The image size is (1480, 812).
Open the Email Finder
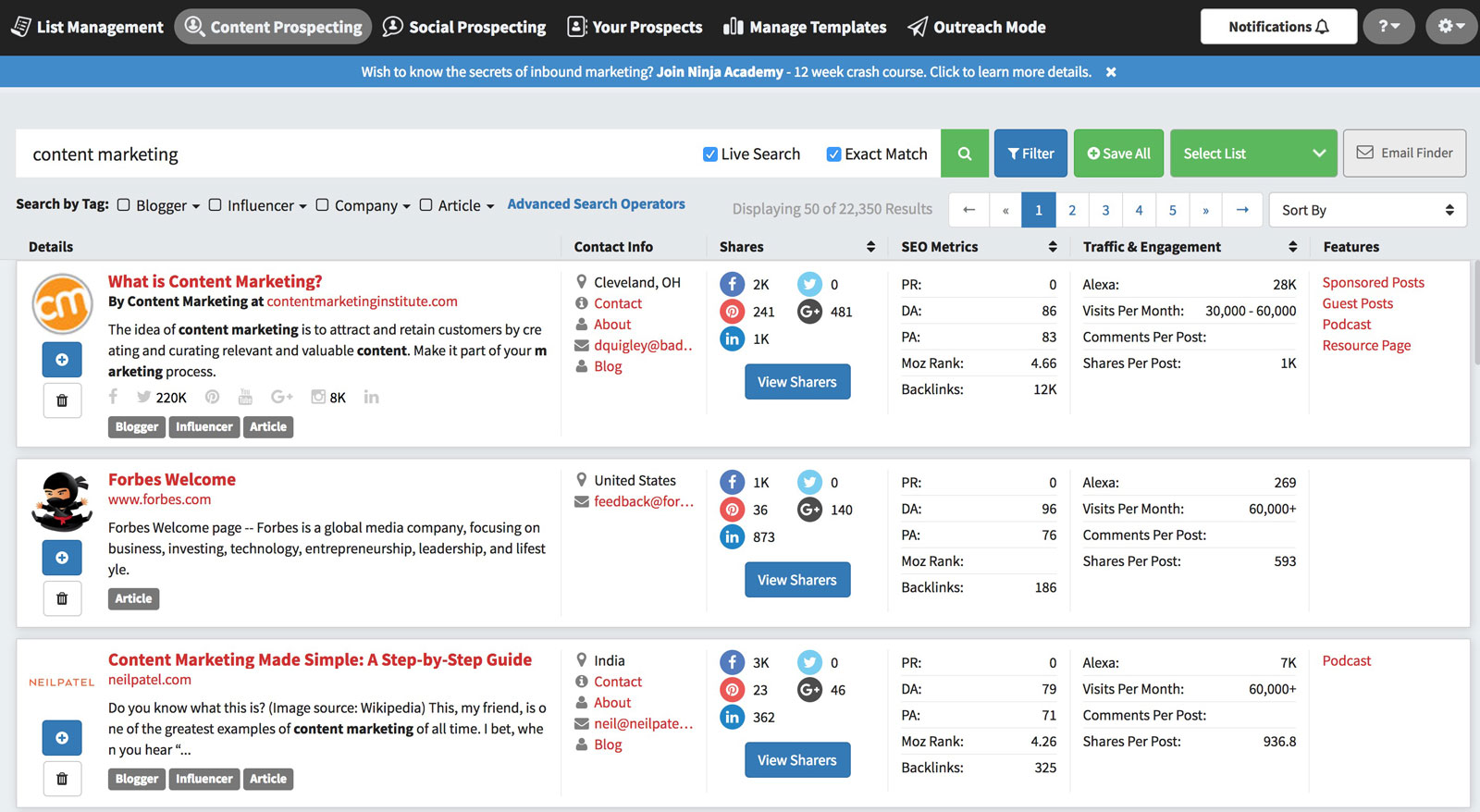coord(1404,154)
